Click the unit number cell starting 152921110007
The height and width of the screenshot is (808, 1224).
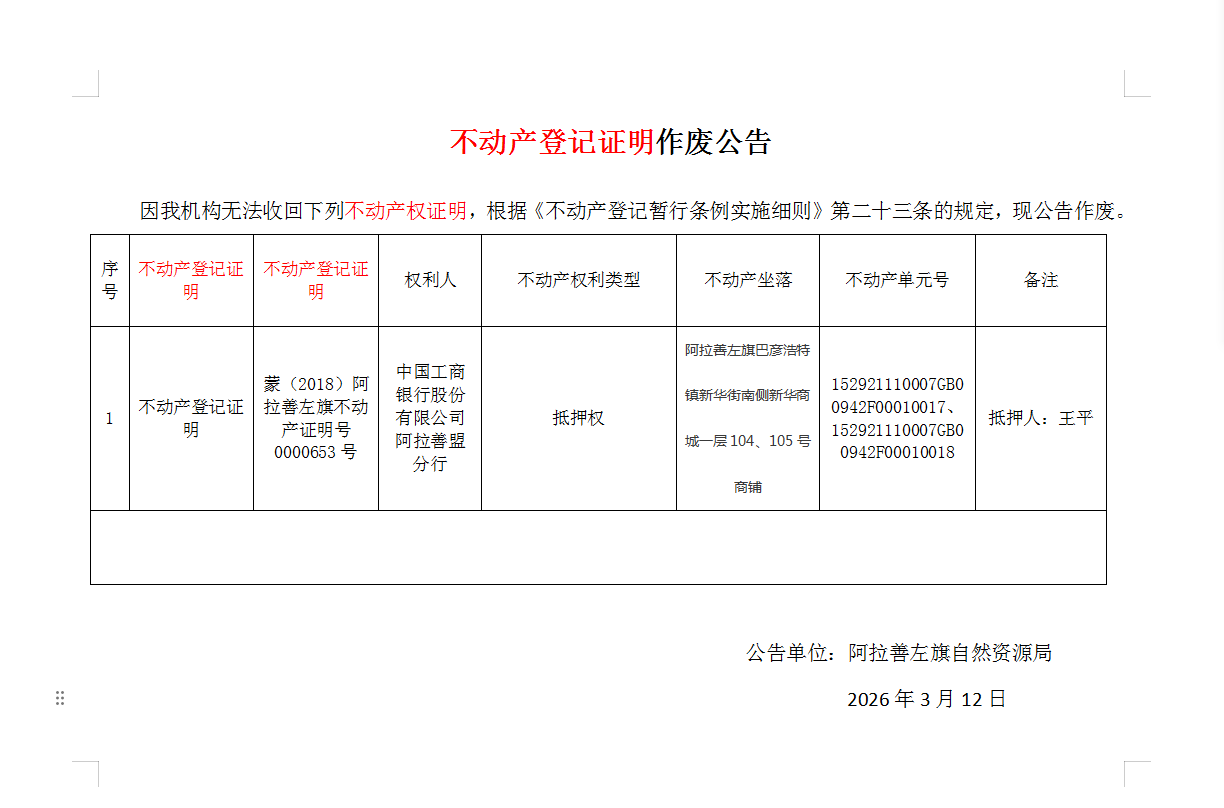[897, 418]
